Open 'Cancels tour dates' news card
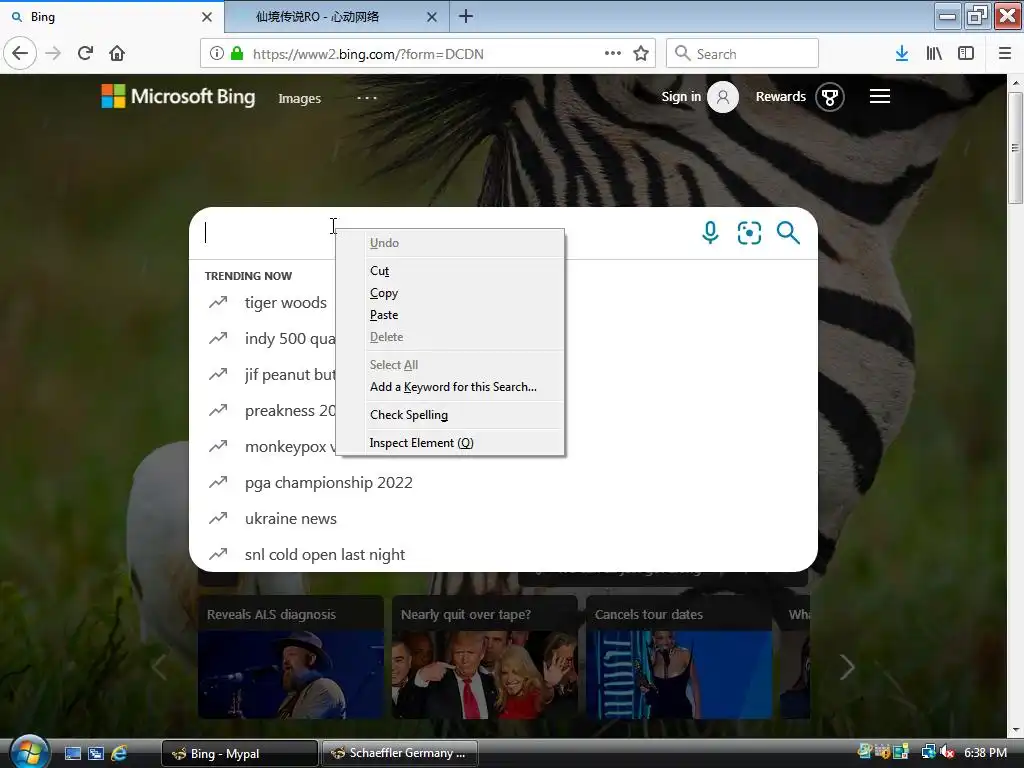Screen dimensions: 1024x768 (x=679, y=657)
